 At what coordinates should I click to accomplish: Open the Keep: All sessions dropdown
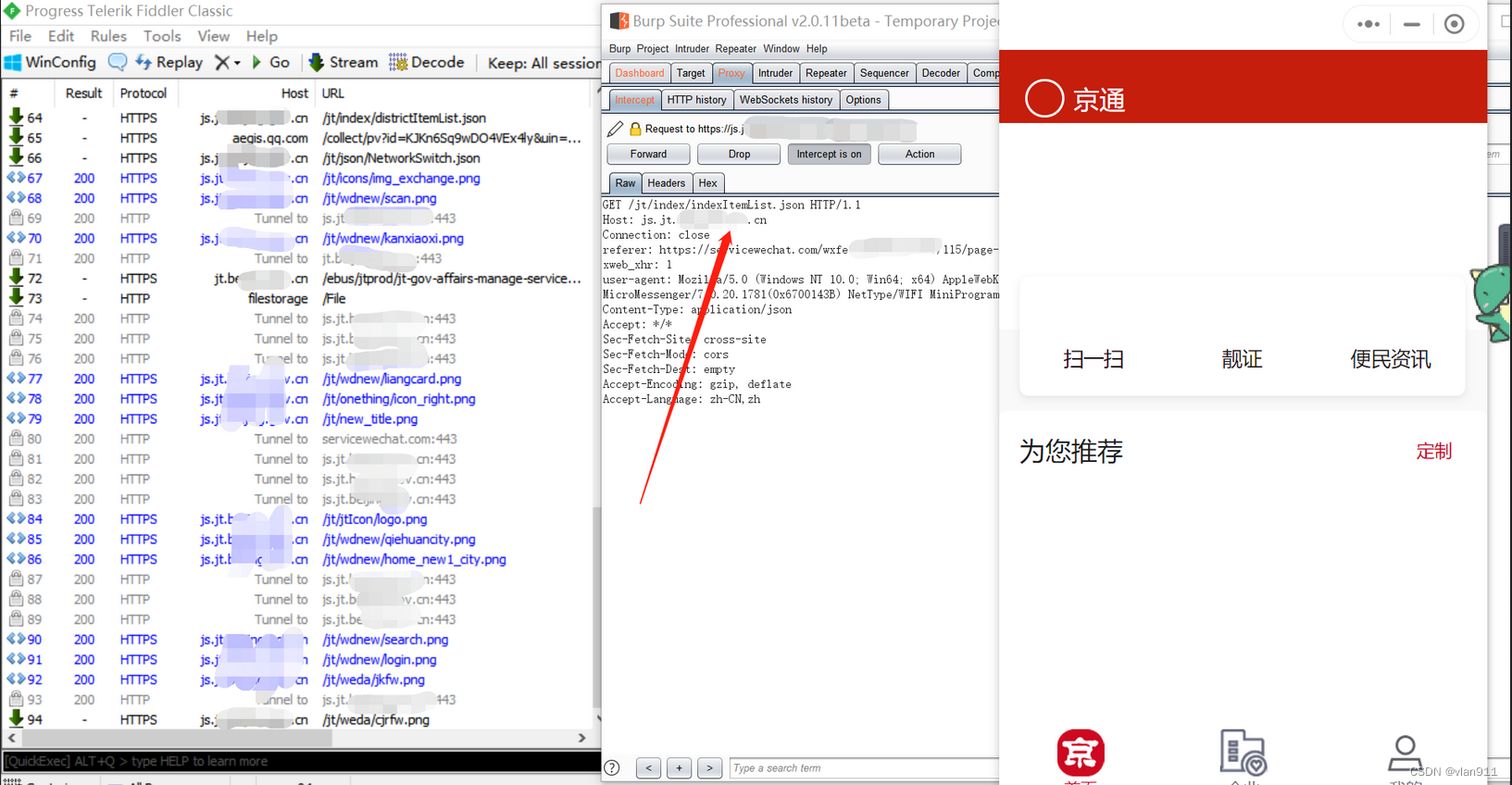point(544,63)
